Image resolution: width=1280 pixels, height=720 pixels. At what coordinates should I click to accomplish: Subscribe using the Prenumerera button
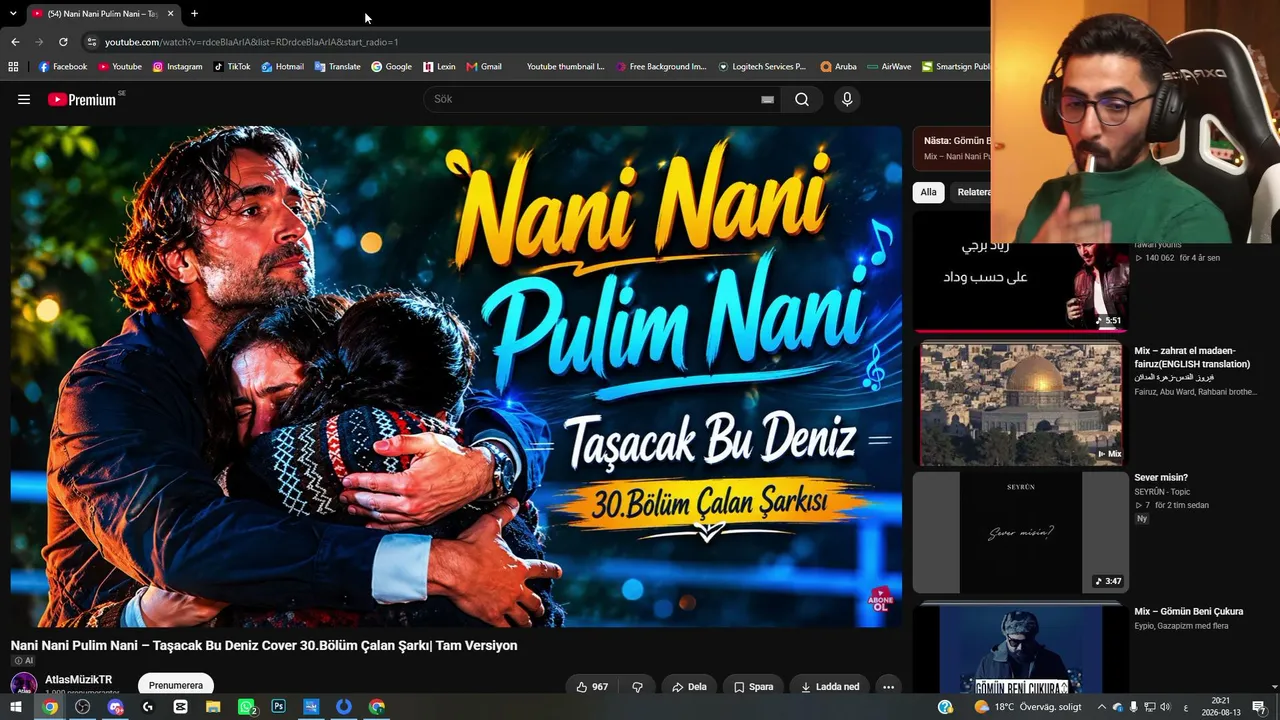[x=176, y=685]
